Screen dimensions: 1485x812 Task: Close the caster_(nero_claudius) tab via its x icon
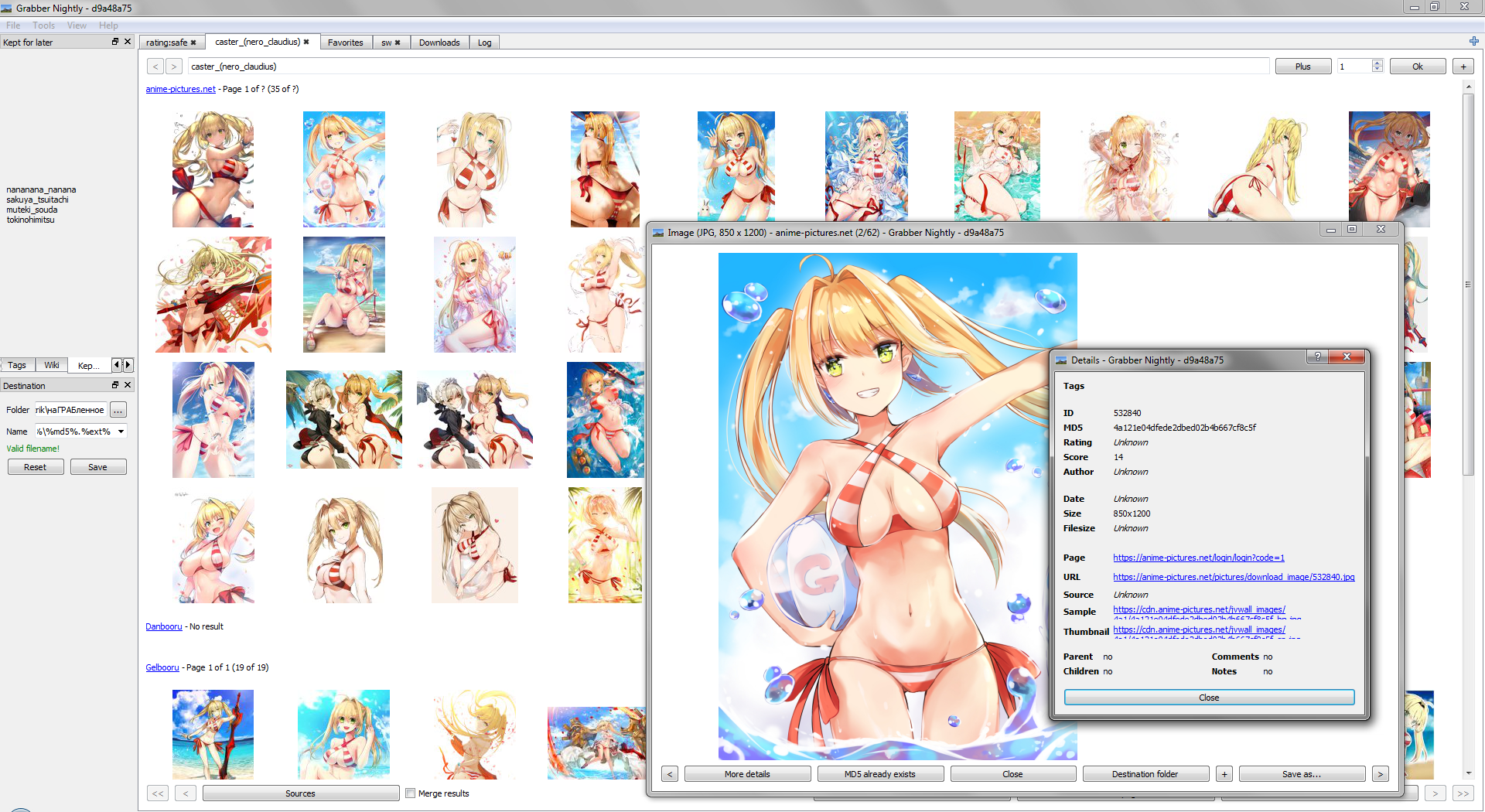(306, 42)
